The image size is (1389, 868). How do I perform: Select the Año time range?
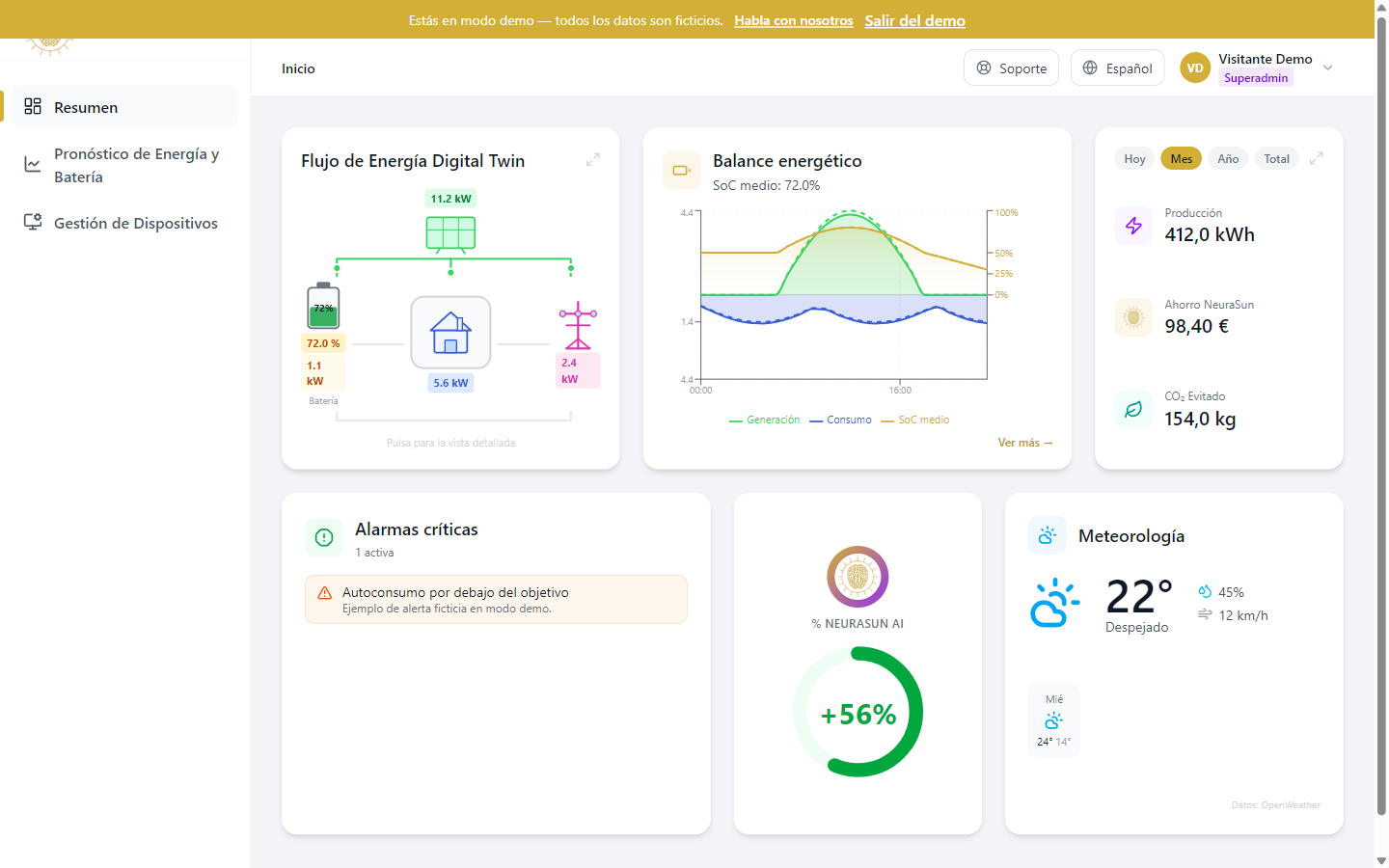click(1228, 158)
